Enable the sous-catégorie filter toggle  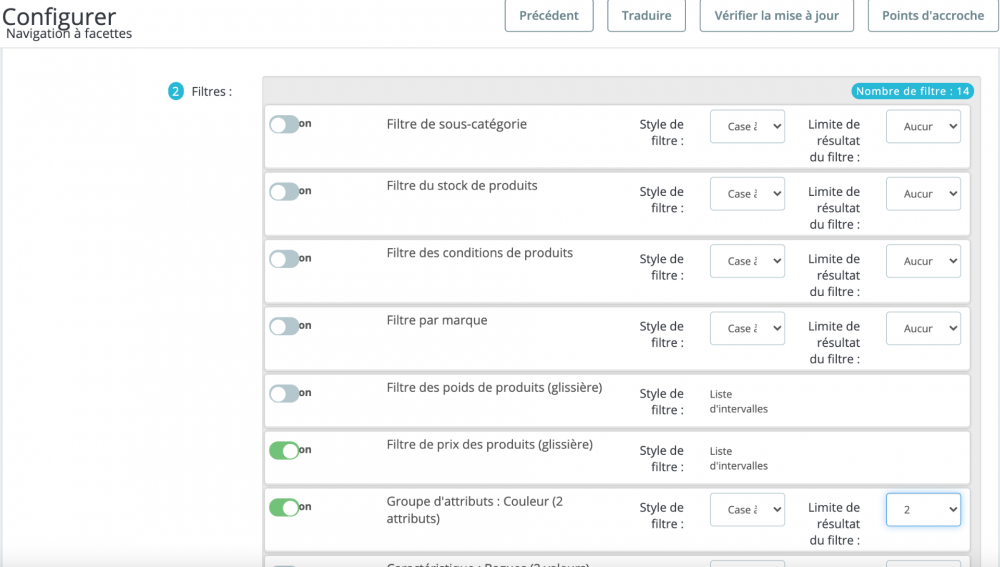coord(284,125)
